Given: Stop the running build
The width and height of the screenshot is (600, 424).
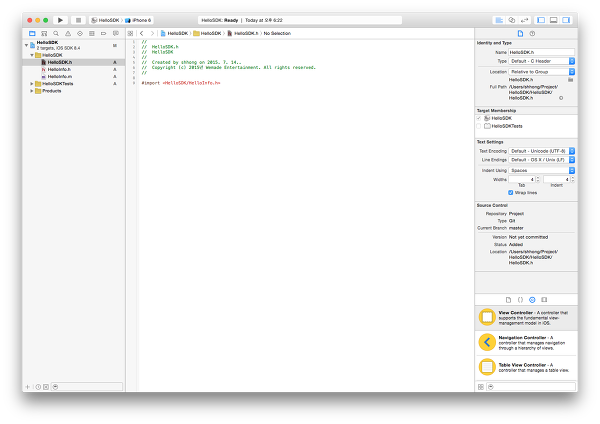Looking at the screenshot, I should 78,20.
